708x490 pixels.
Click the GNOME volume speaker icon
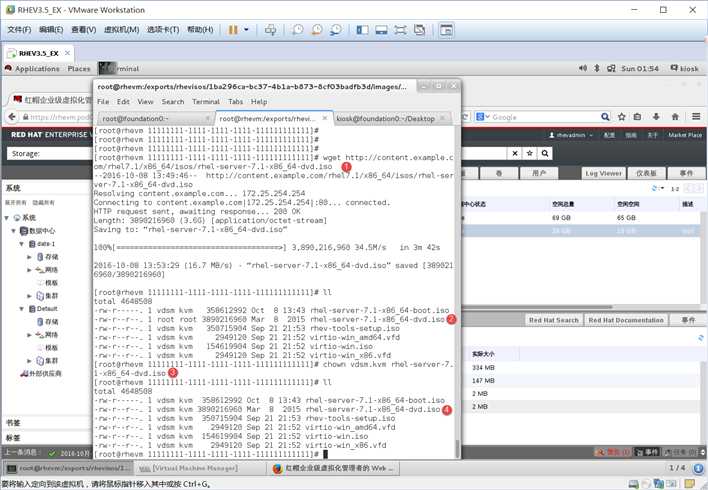pyautogui.click(x=583, y=68)
